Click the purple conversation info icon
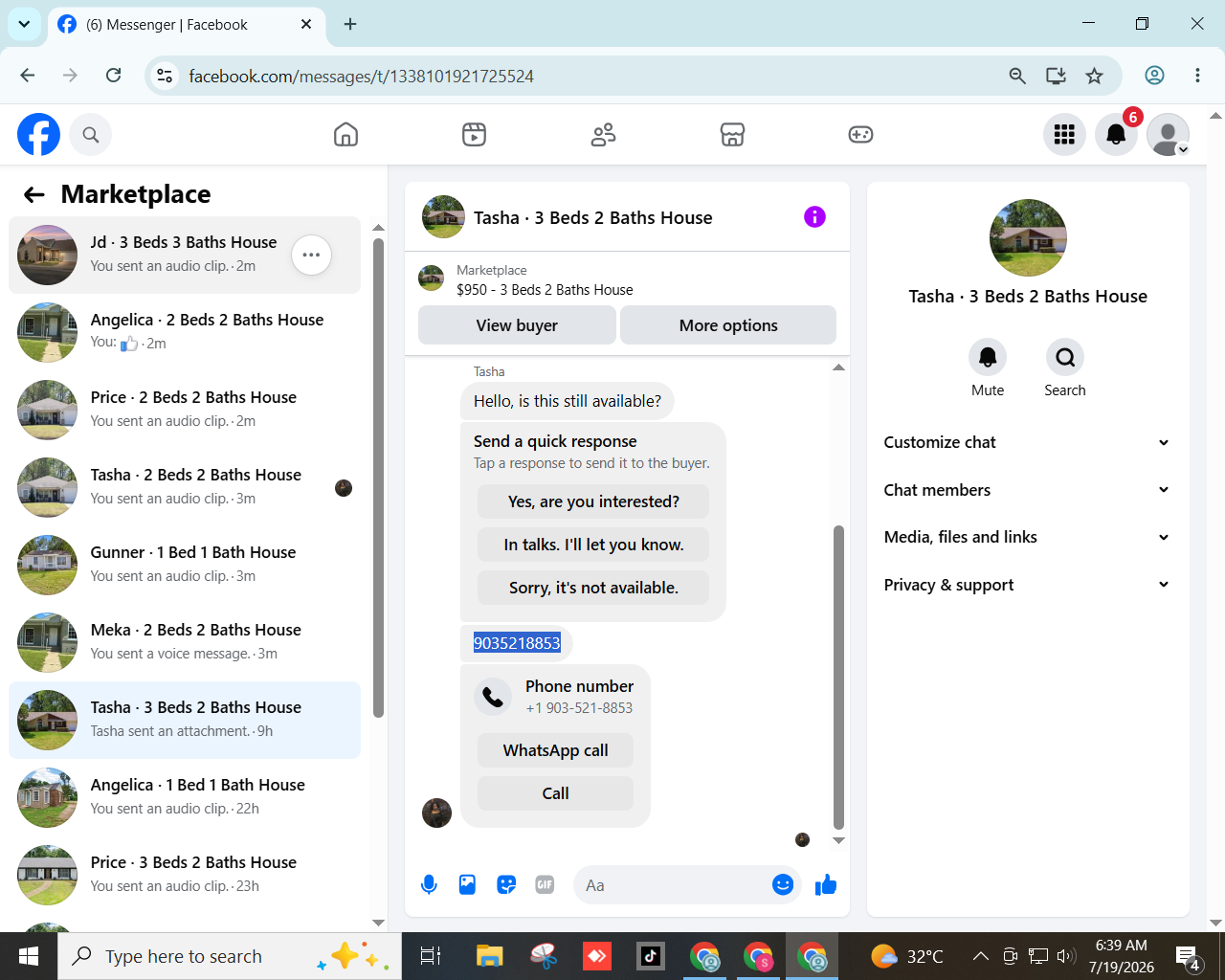 tap(814, 217)
